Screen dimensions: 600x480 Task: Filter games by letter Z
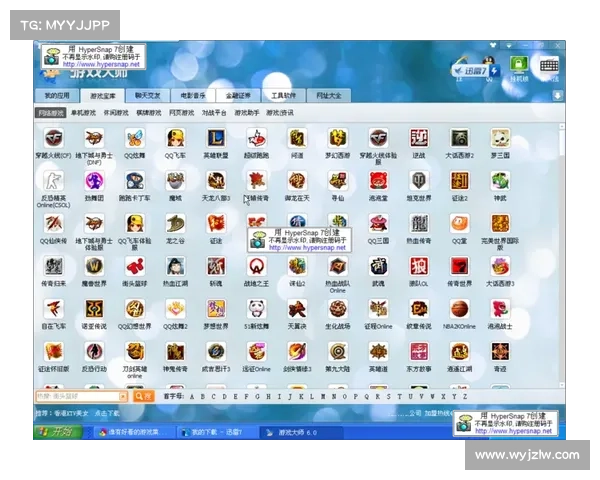465,397
